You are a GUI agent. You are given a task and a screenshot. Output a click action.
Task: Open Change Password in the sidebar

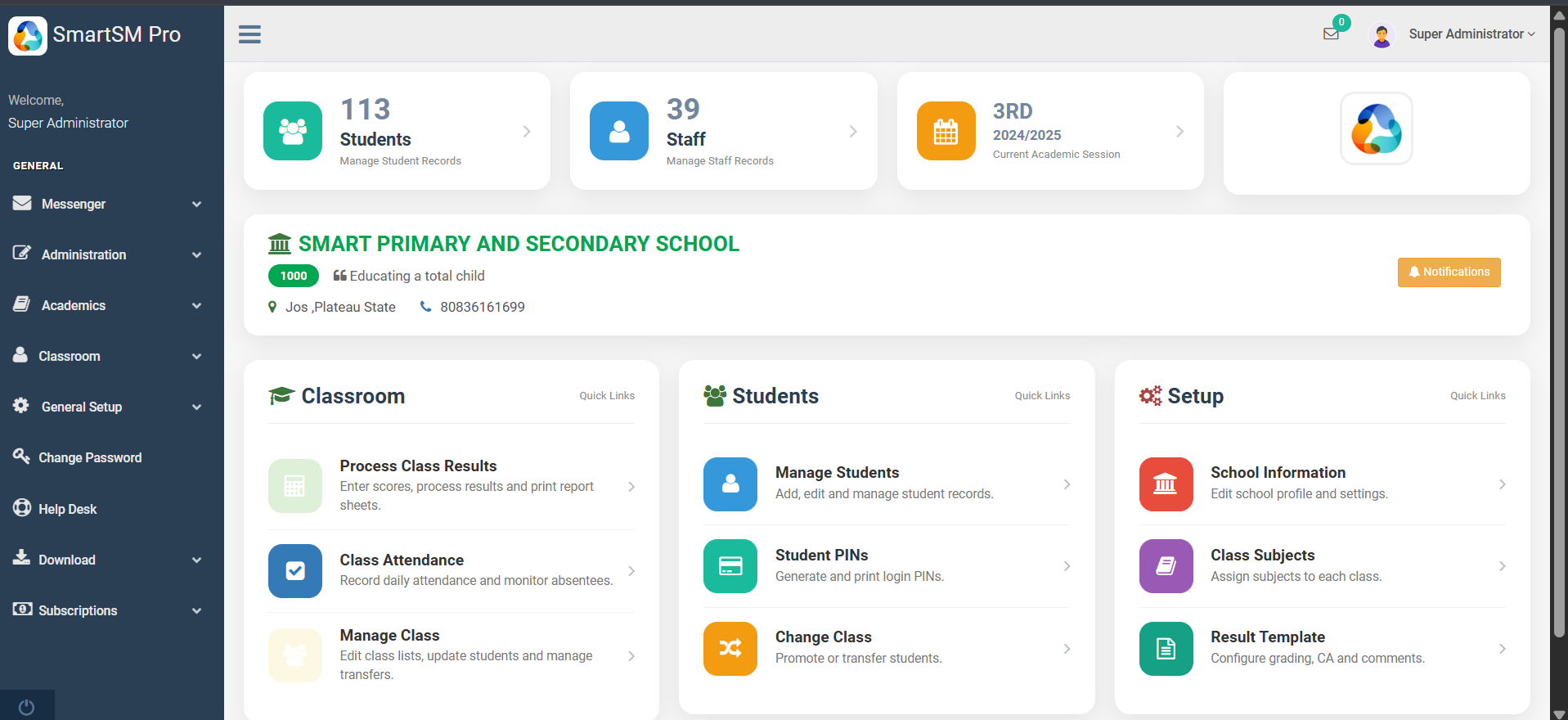[x=112, y=457]
